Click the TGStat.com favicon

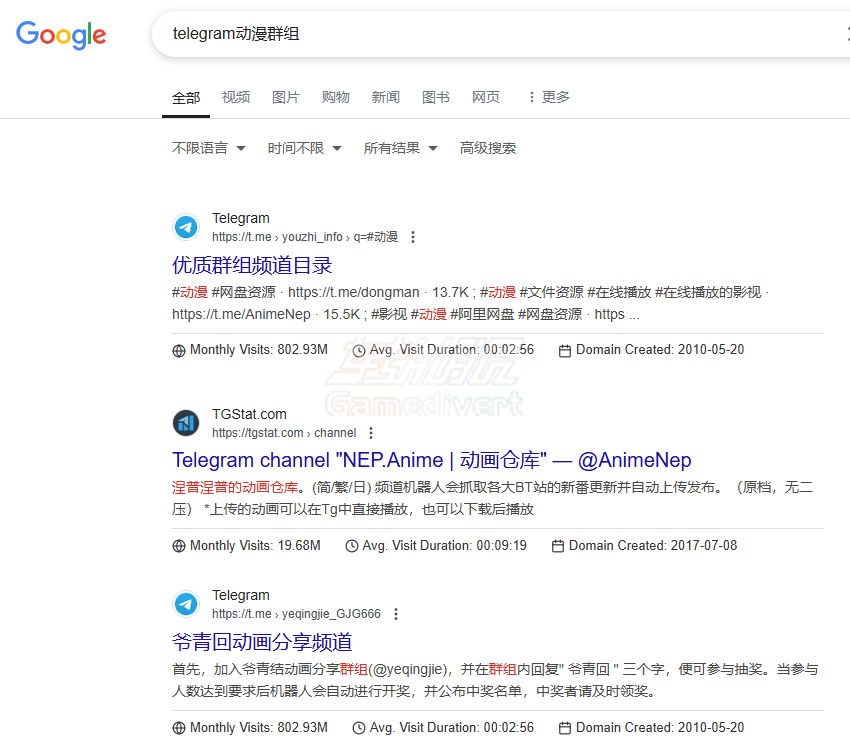[186, 423]
